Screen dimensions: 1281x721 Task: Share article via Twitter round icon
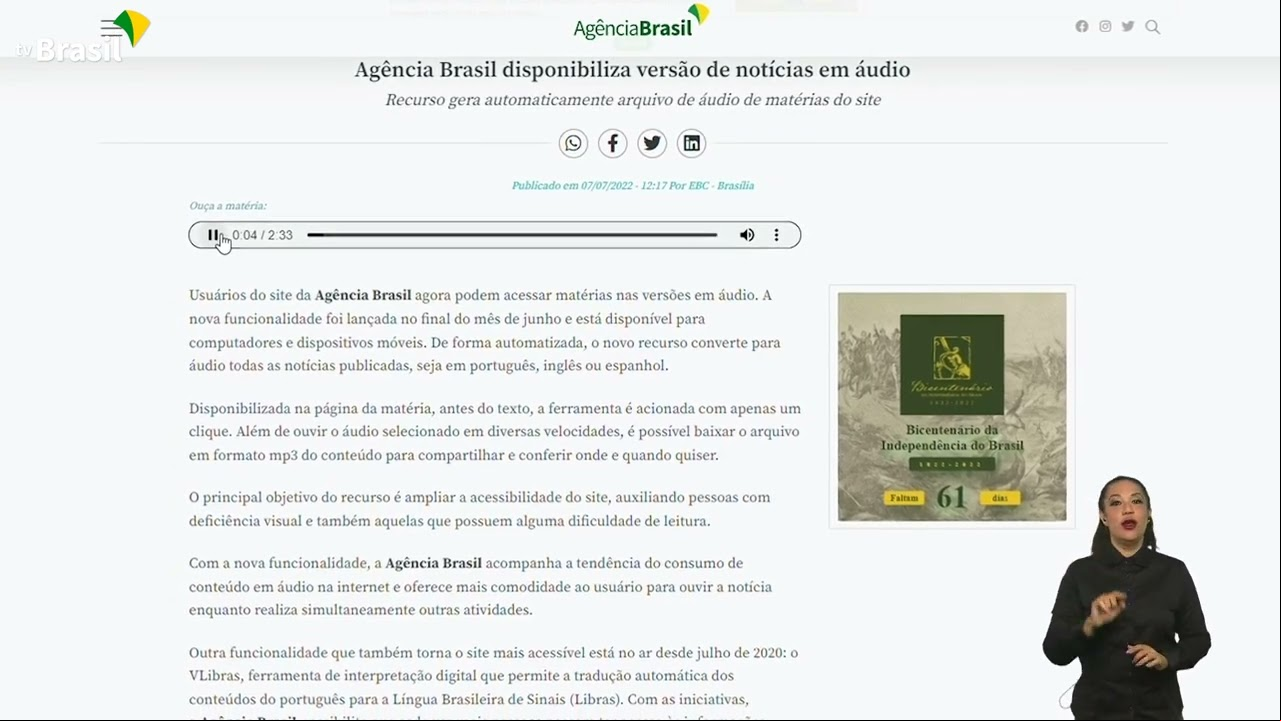[652, 144]
